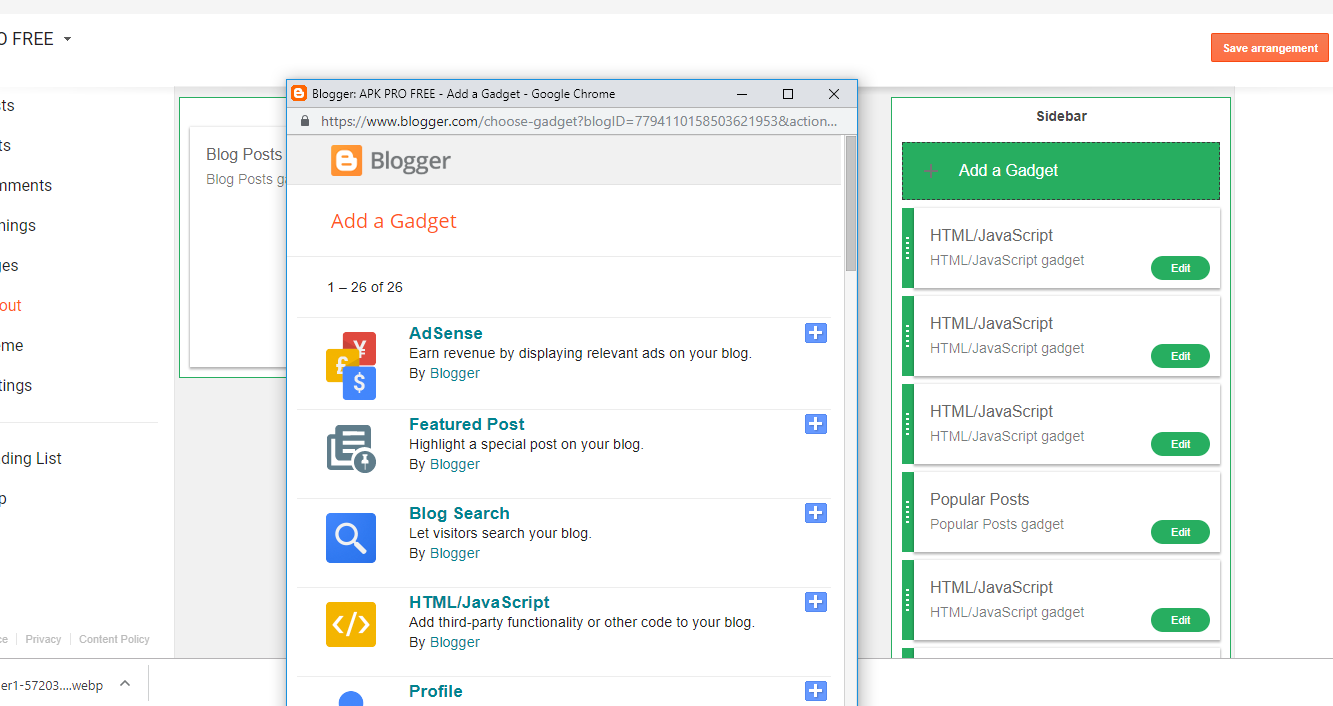Click the Blogger logo in popup header
The height and width of the screenshot is (706, 1333).
coord(391,161)
